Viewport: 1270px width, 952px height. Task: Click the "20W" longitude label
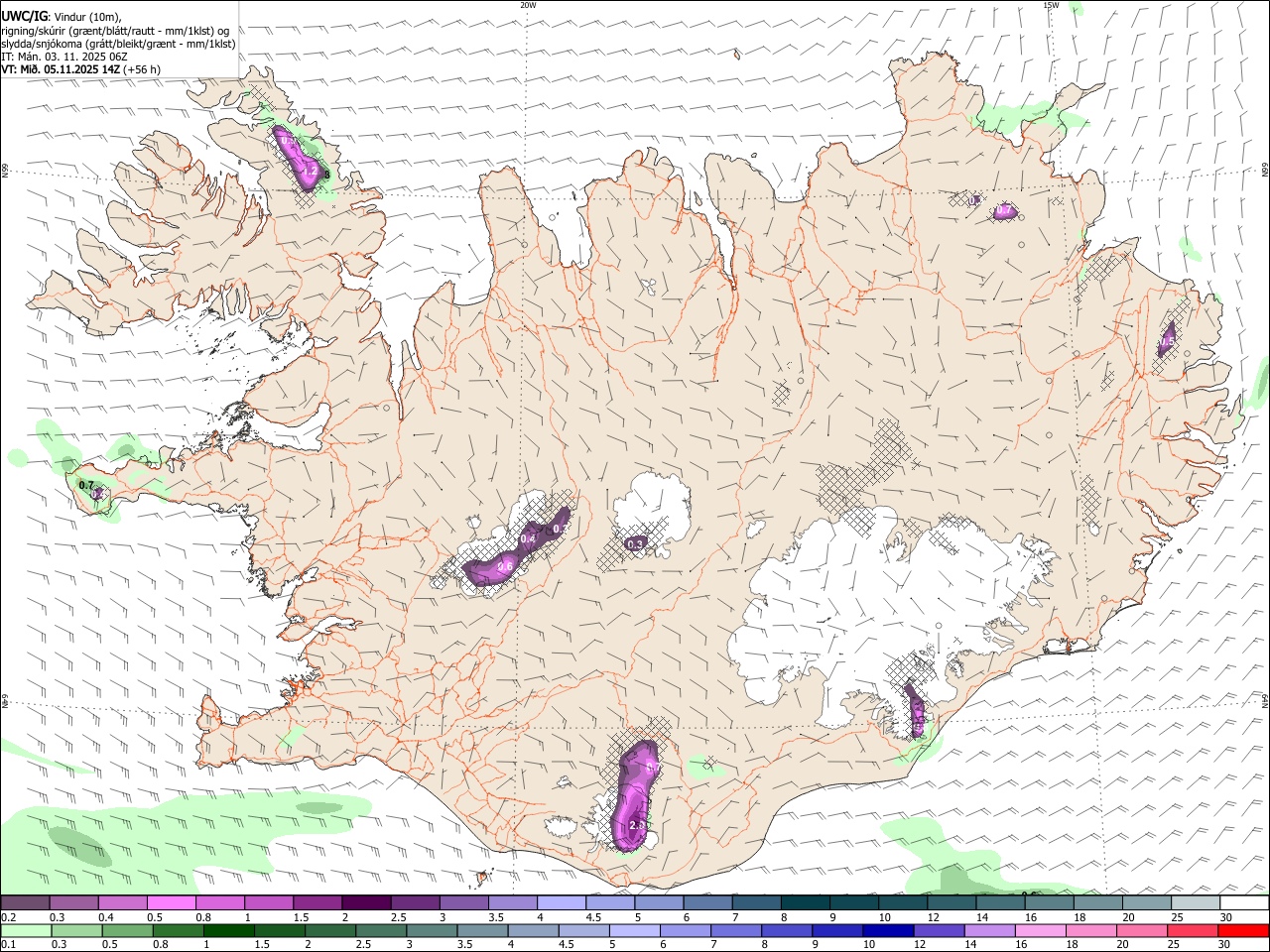click(528, 5)
